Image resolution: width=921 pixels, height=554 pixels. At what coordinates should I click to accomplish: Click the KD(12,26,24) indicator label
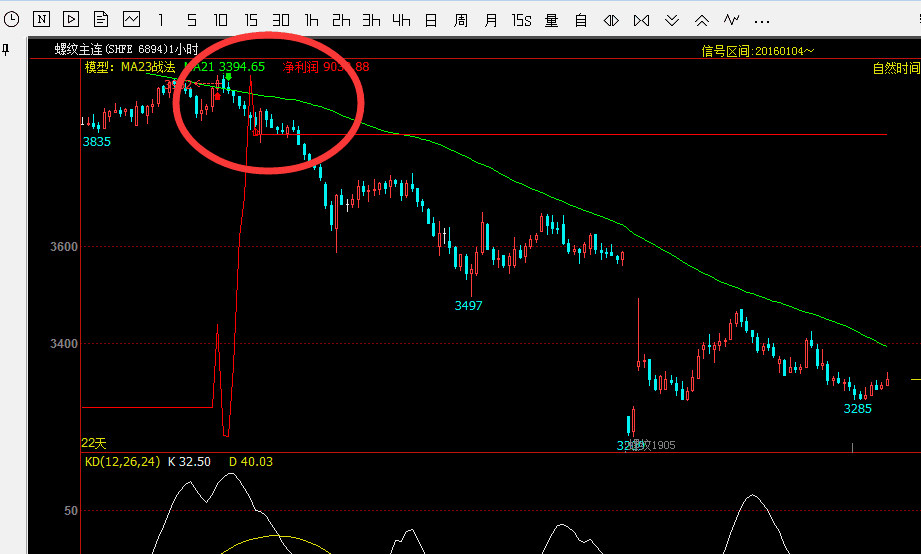click(121, 462)
